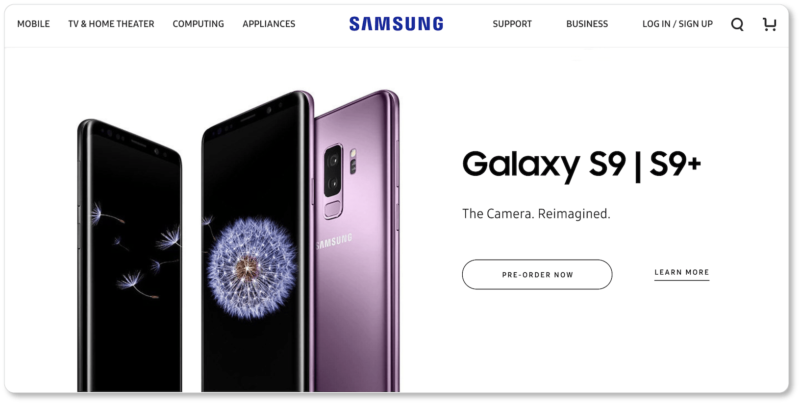Open the Appliances menu
The width and height of the screenshot is (800, 404).
269,24
